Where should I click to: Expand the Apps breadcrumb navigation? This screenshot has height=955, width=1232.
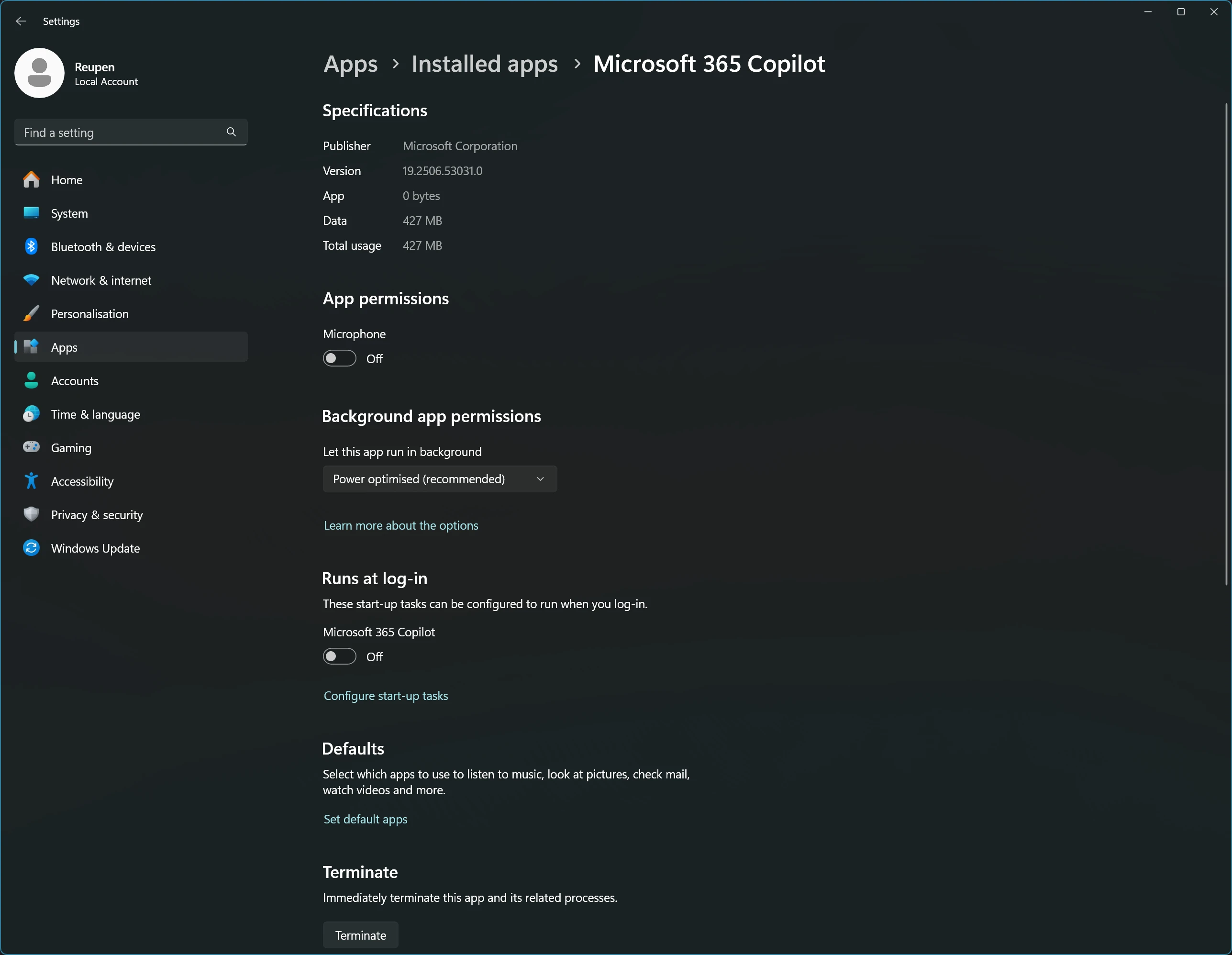point(350,64)
